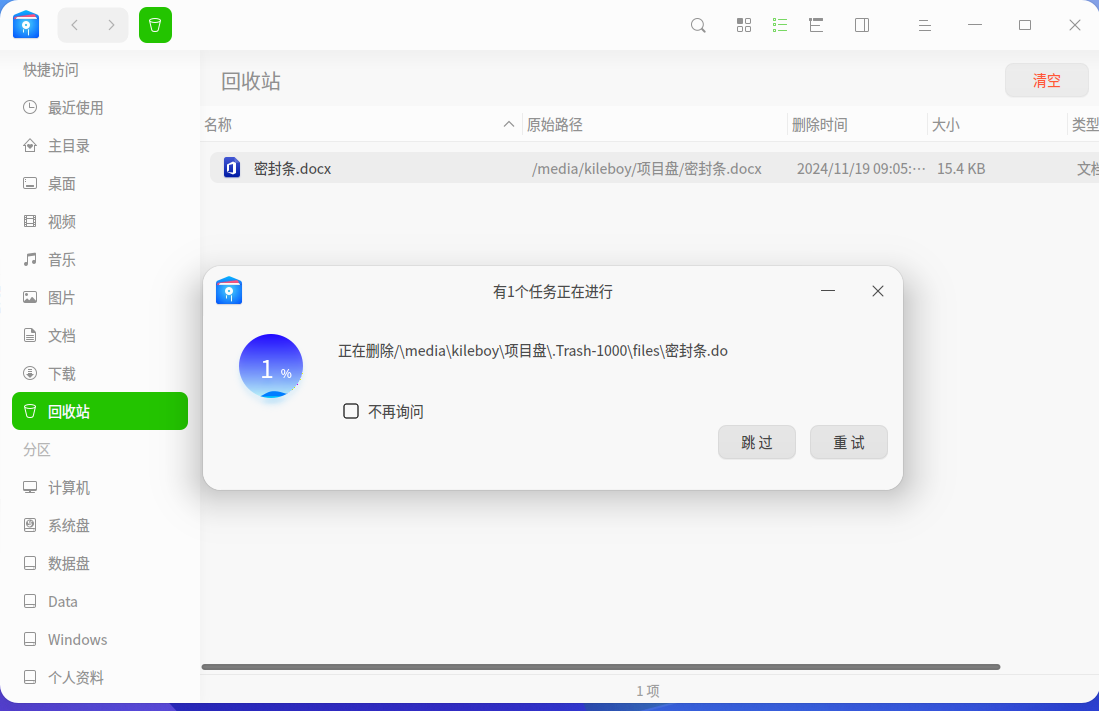Open the hamburger main menu
Screen dimensions: 1099x711
(924, 25)
